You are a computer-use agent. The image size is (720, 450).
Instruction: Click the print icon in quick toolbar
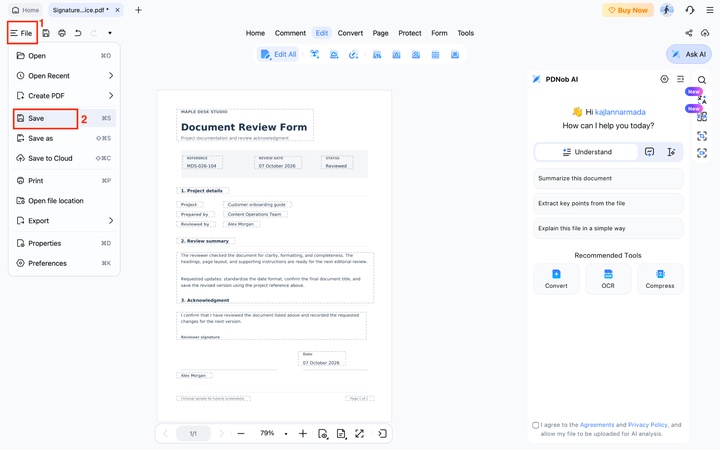pyautogui.click(x=62, y=33)
